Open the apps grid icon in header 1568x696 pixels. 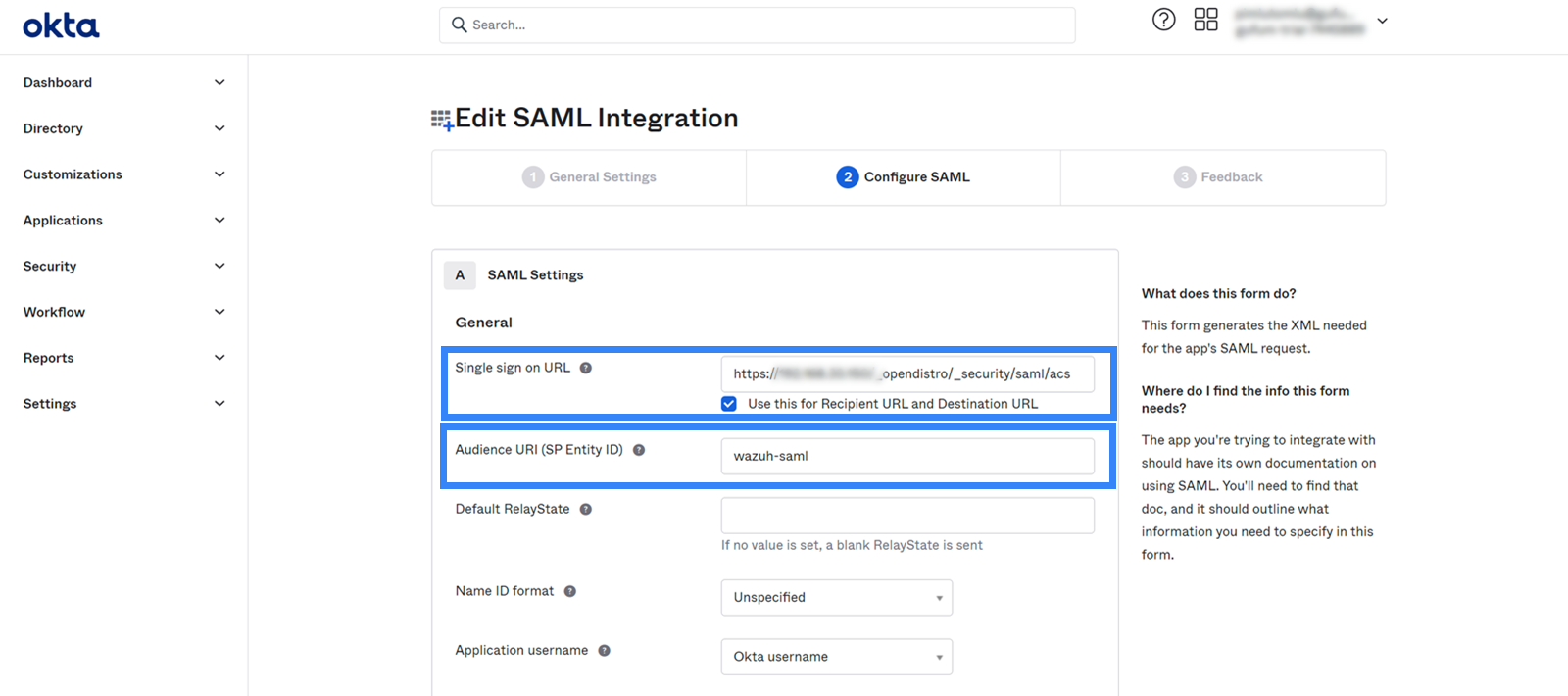[1205, 20]
